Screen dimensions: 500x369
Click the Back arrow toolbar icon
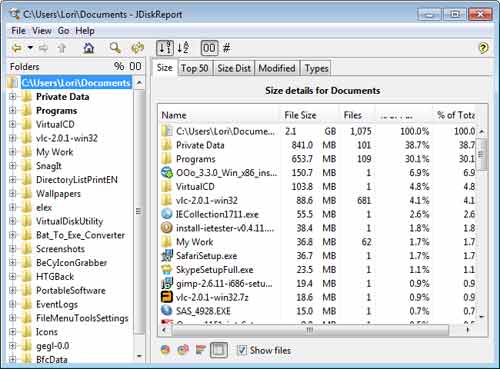tap(16, 48)
